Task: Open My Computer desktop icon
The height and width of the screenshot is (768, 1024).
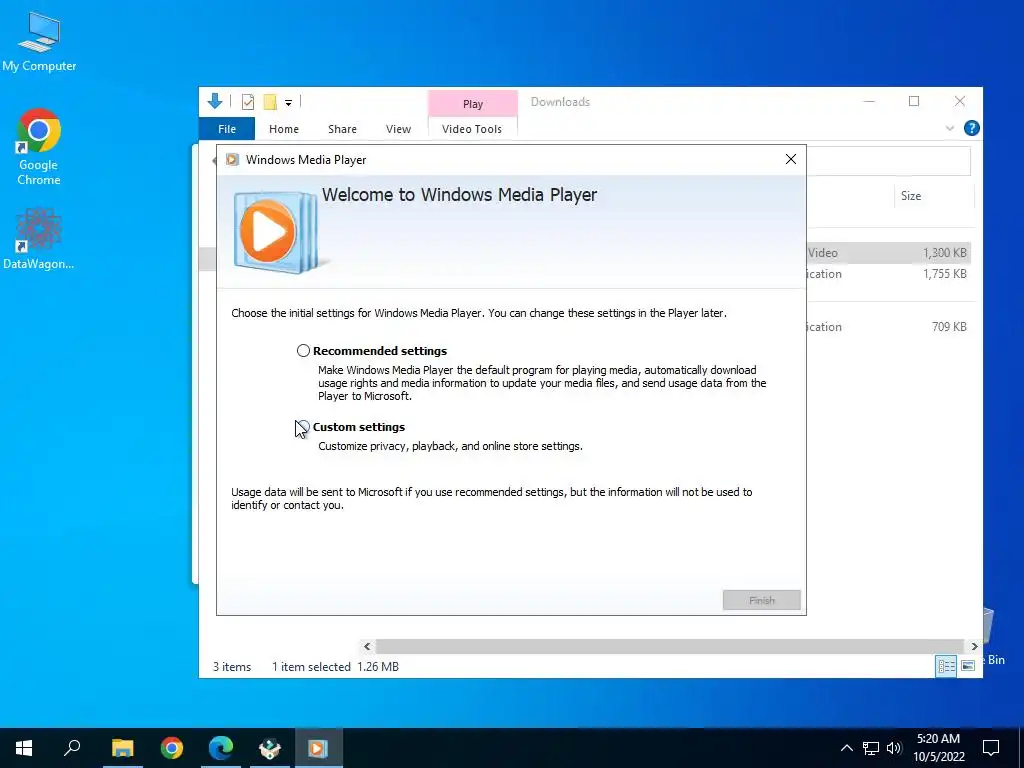Action: pos(39,42)
